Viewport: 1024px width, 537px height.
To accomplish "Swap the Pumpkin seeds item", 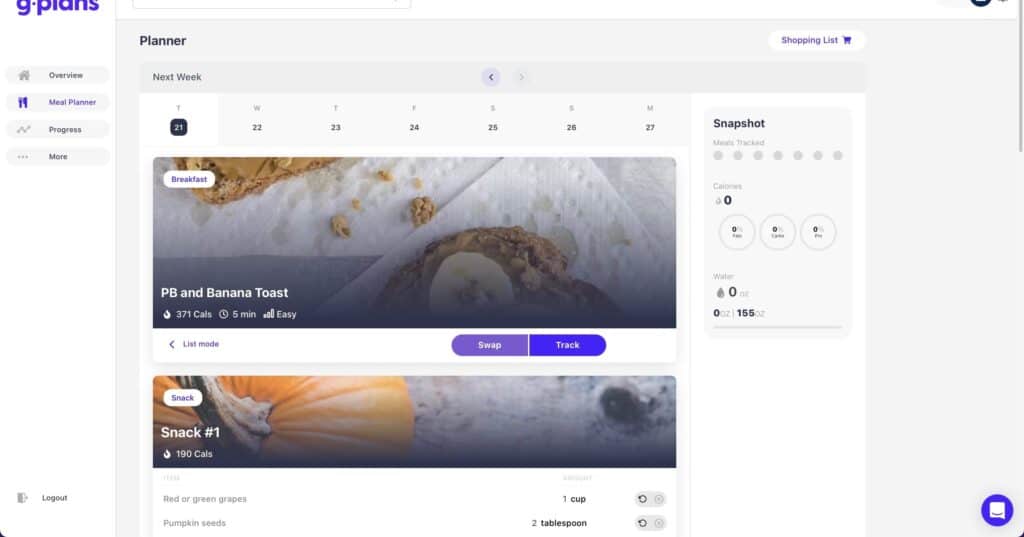I will coord(643,523).
